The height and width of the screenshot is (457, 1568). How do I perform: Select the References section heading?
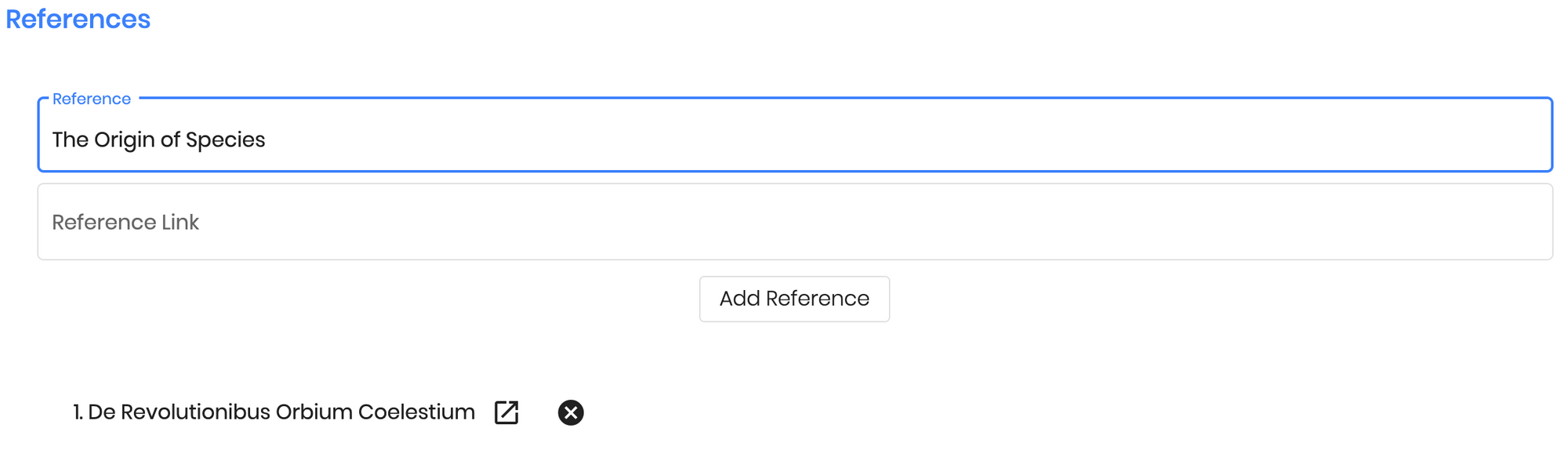(x=78, y=19)
